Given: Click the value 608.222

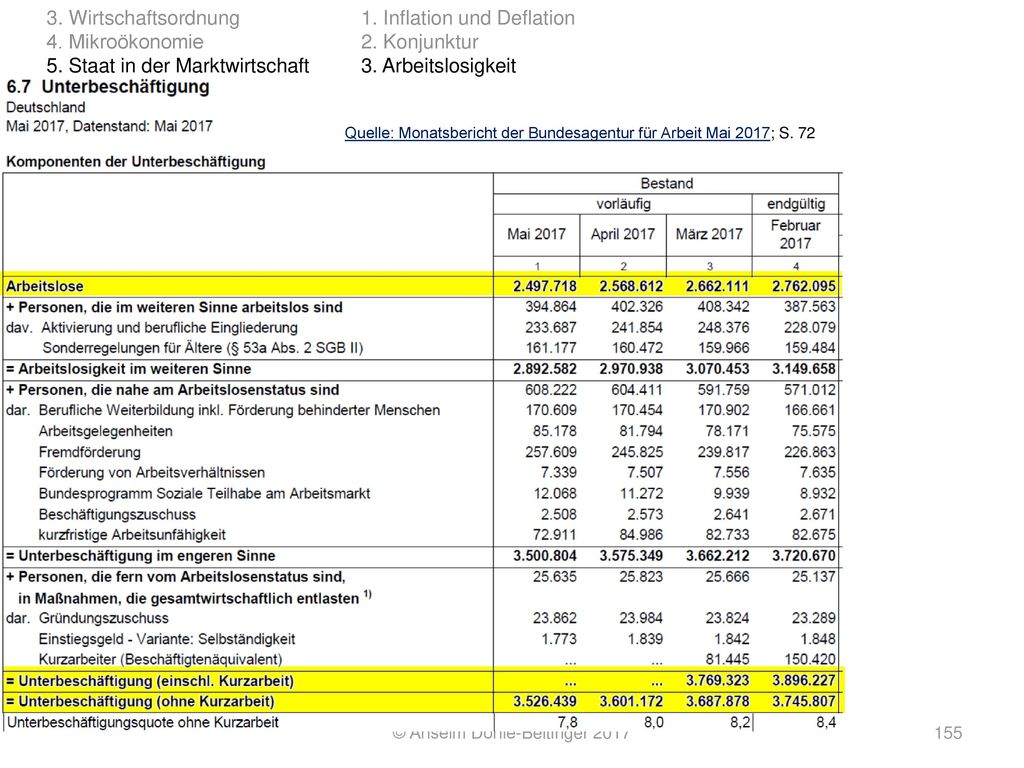Looking at the screenshot, I should 551,390.
